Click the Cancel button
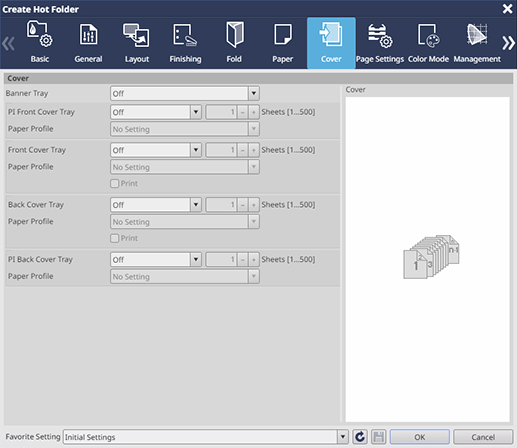Image resolution: width=517 pixels, height=448 pixels. click(x=483, y=437)
